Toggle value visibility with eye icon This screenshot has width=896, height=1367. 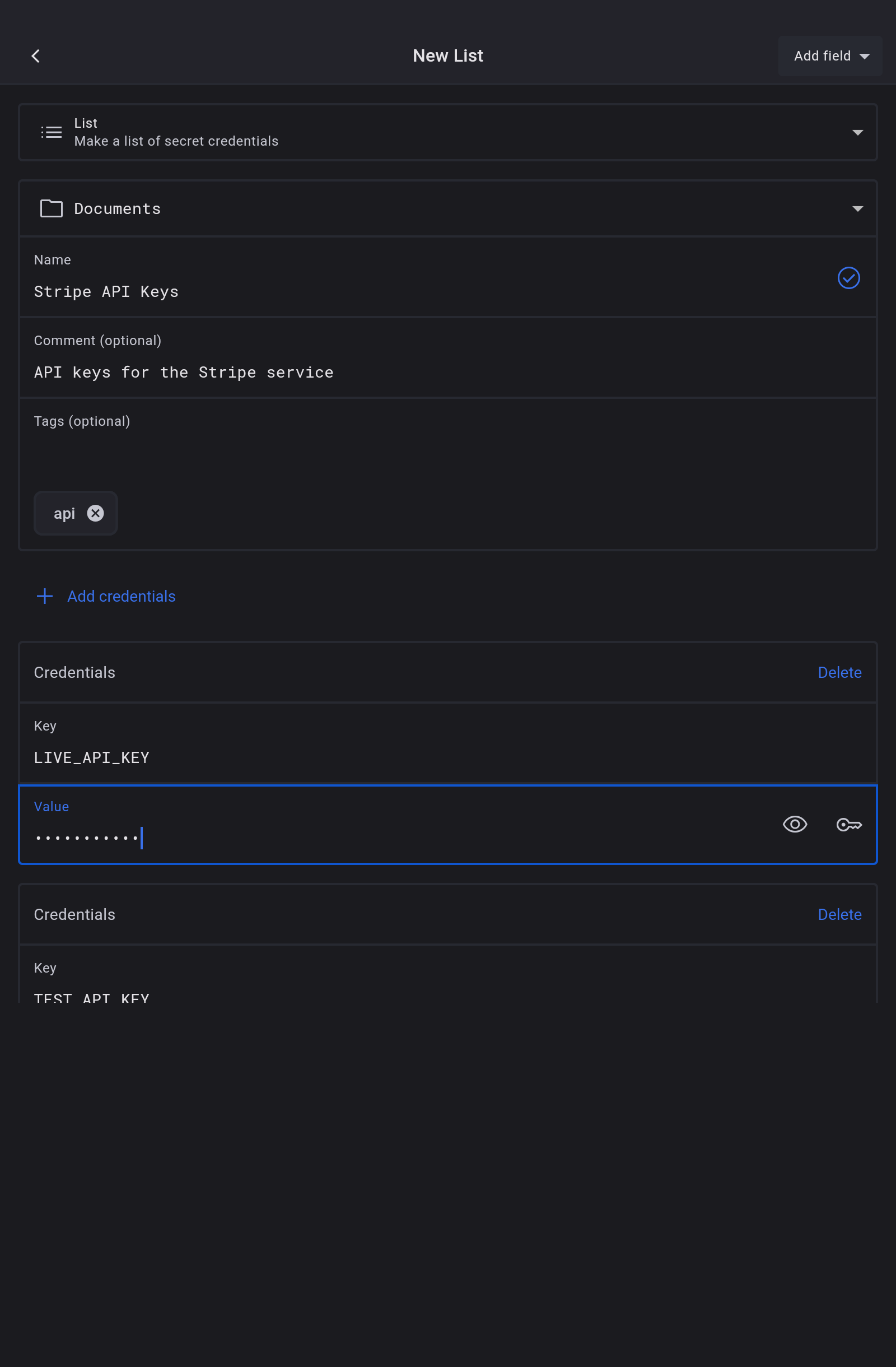pos(795,824)
